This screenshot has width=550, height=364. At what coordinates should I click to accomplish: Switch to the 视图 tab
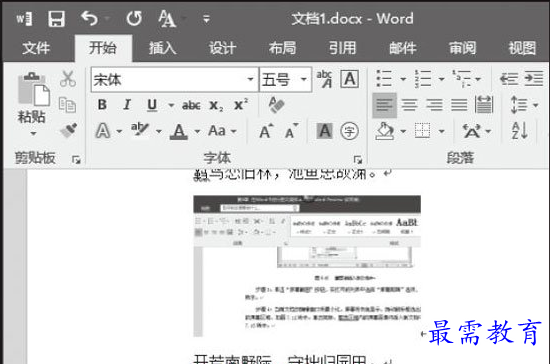522,48
